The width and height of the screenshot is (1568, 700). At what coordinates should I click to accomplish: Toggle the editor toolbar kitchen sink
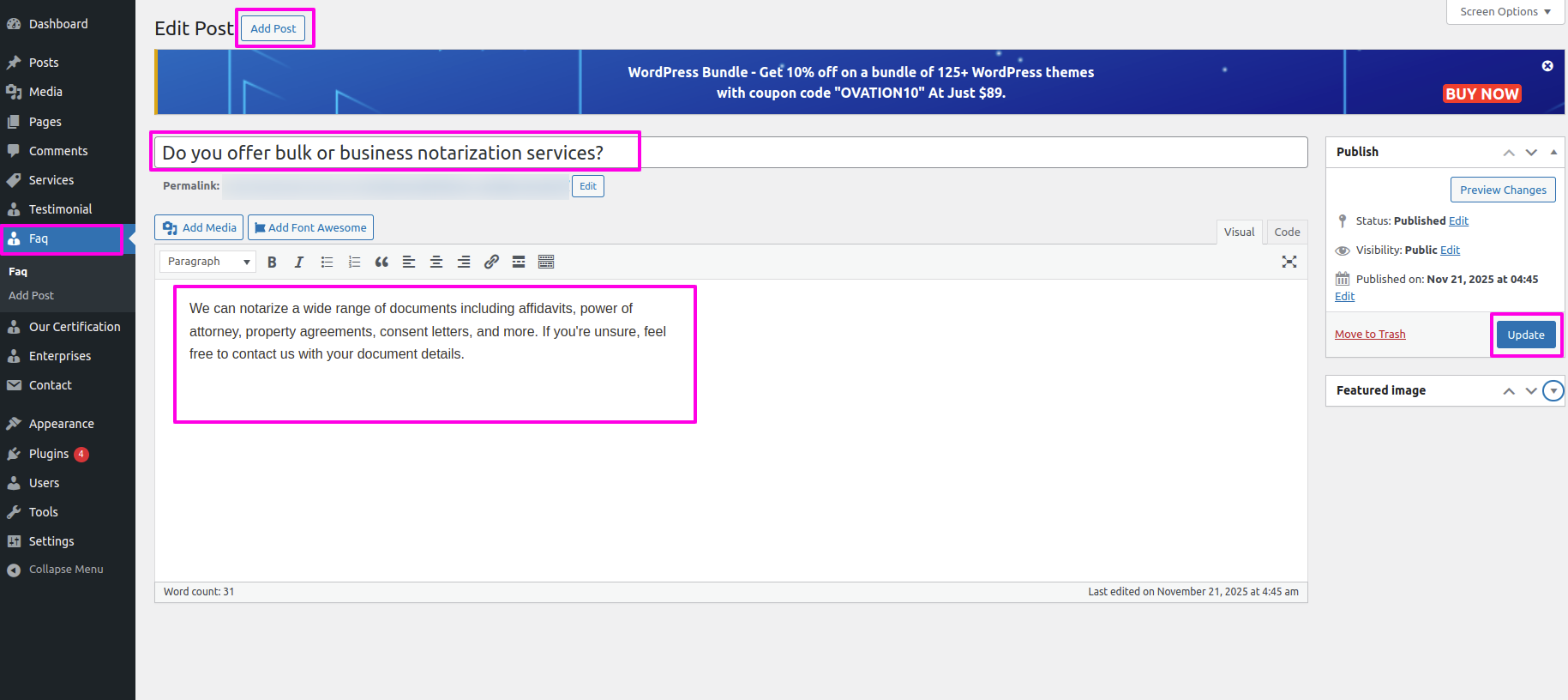546,262
